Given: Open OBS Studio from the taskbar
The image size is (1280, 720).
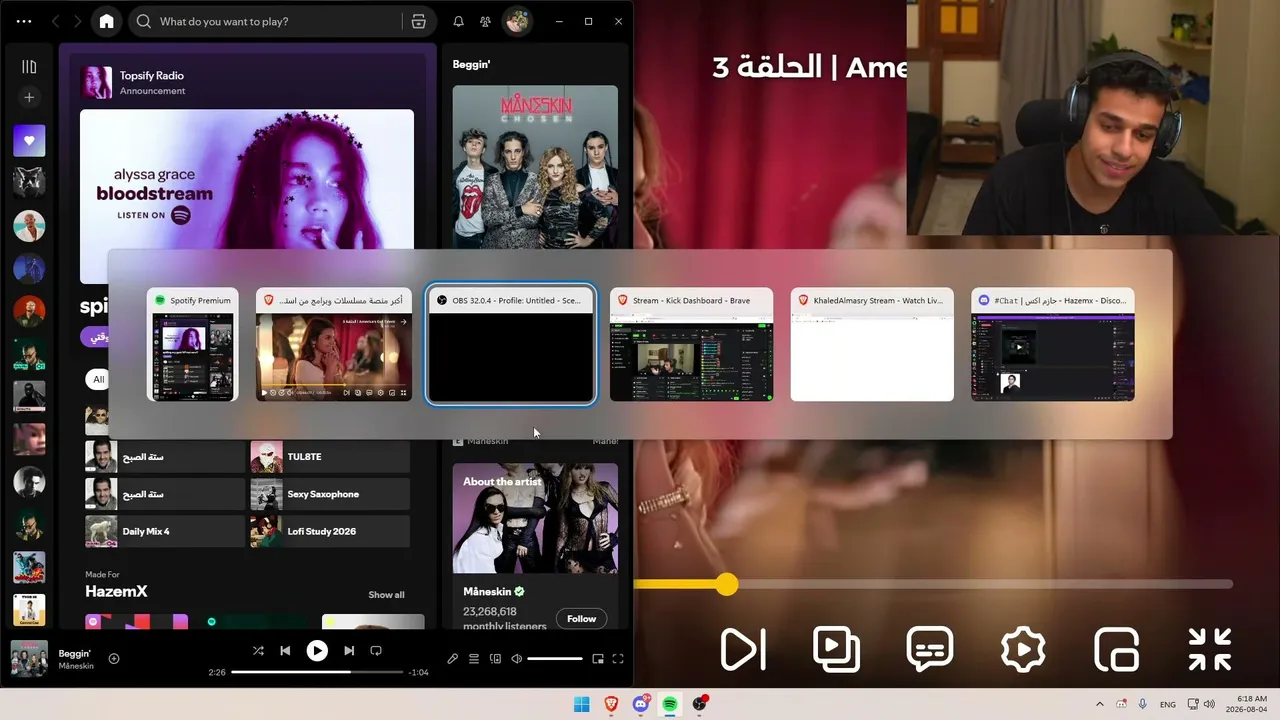Looking at the screenshot, I should click(700, 704).
